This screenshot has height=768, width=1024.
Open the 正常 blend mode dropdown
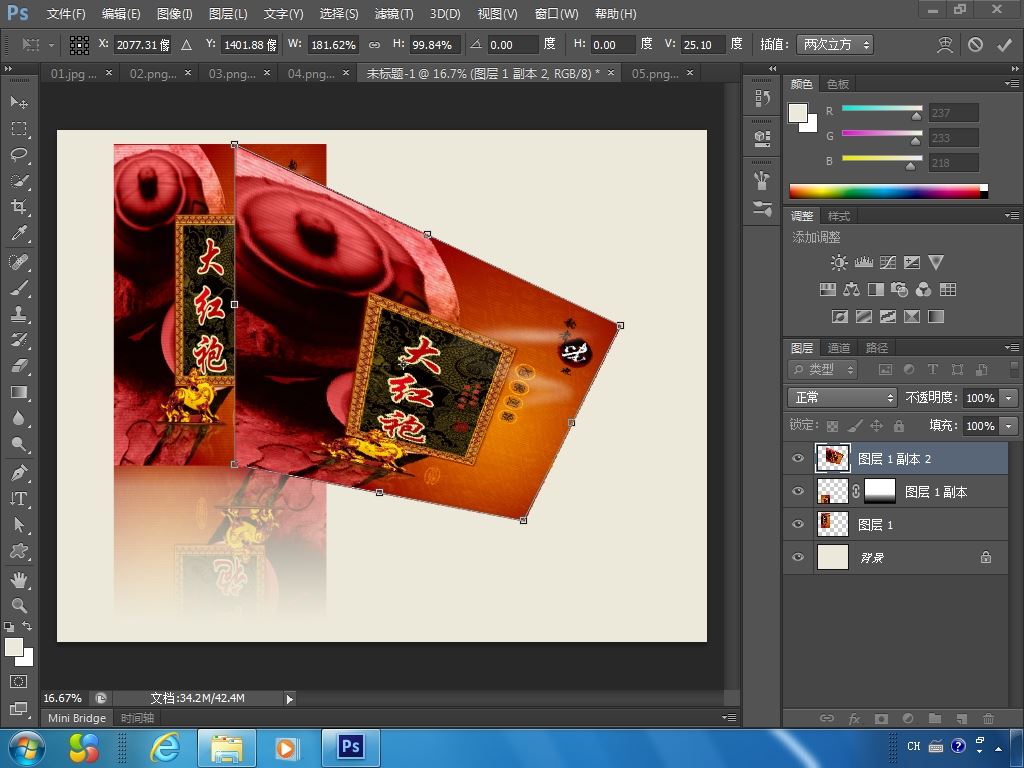[842, 398]
